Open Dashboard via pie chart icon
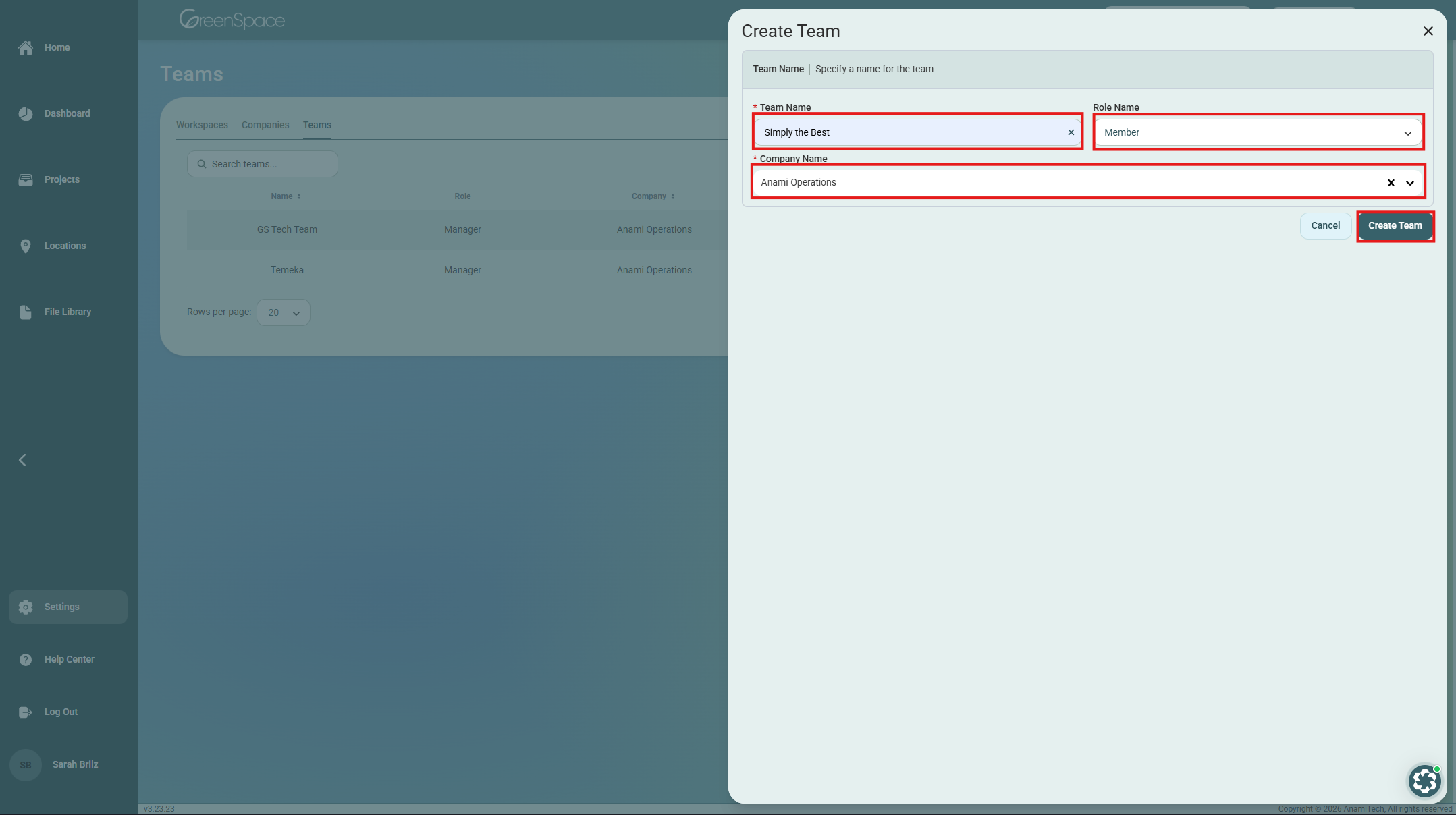 [x=26, y=114]
